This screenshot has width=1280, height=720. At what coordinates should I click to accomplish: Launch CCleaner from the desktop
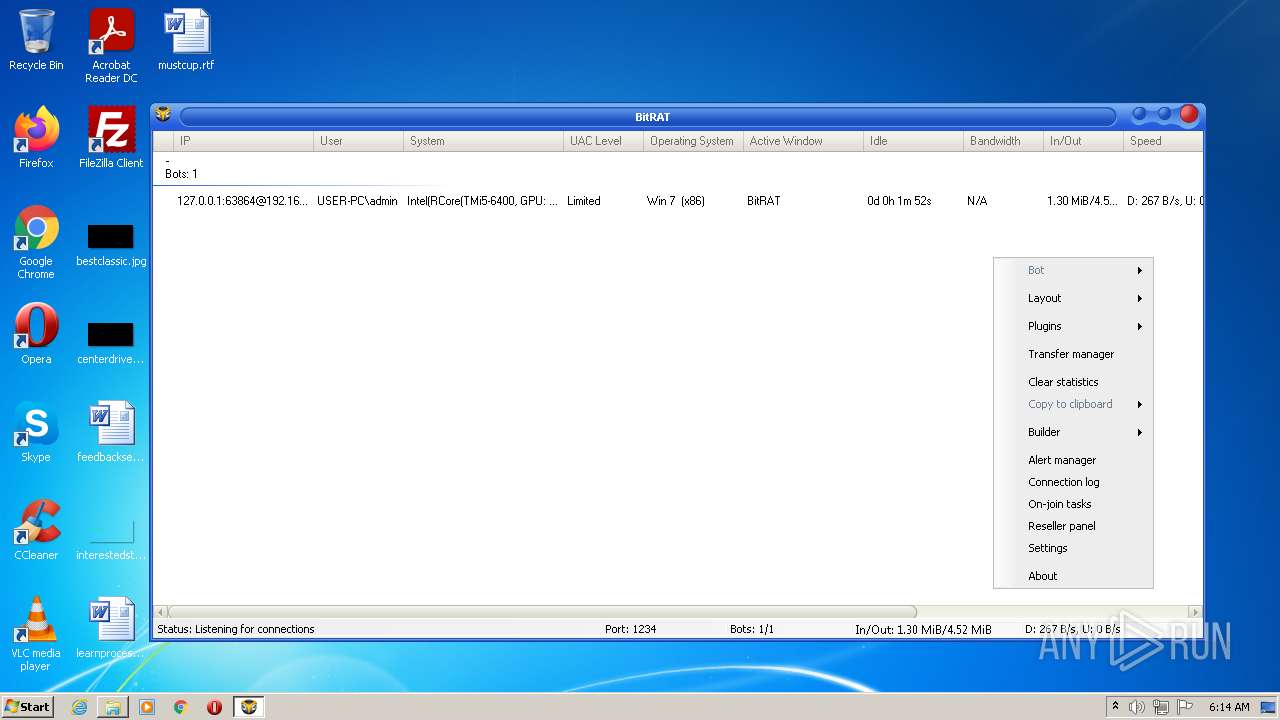point(36,530)
